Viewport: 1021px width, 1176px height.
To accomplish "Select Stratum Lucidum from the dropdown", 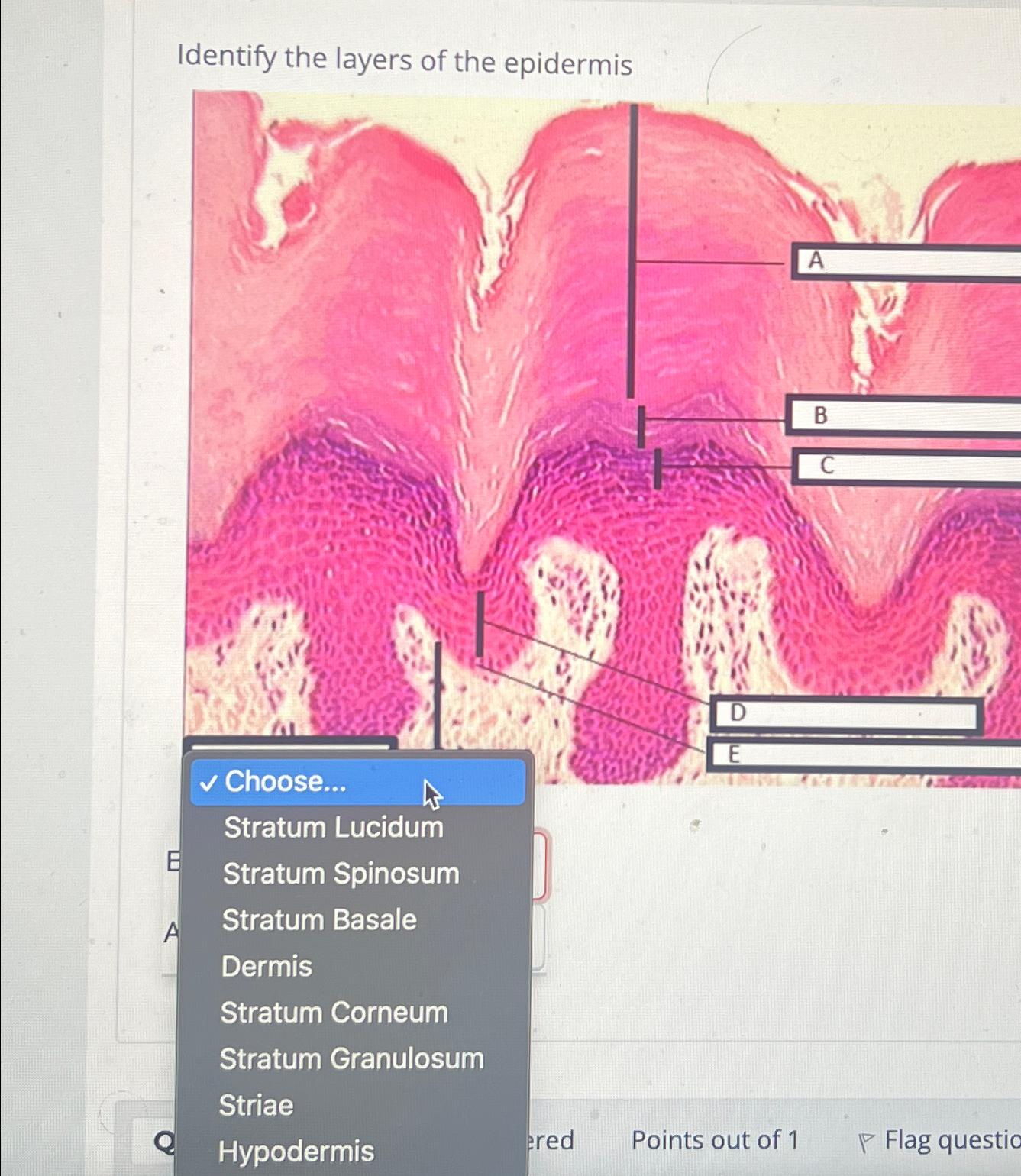I will pos(334,827).
